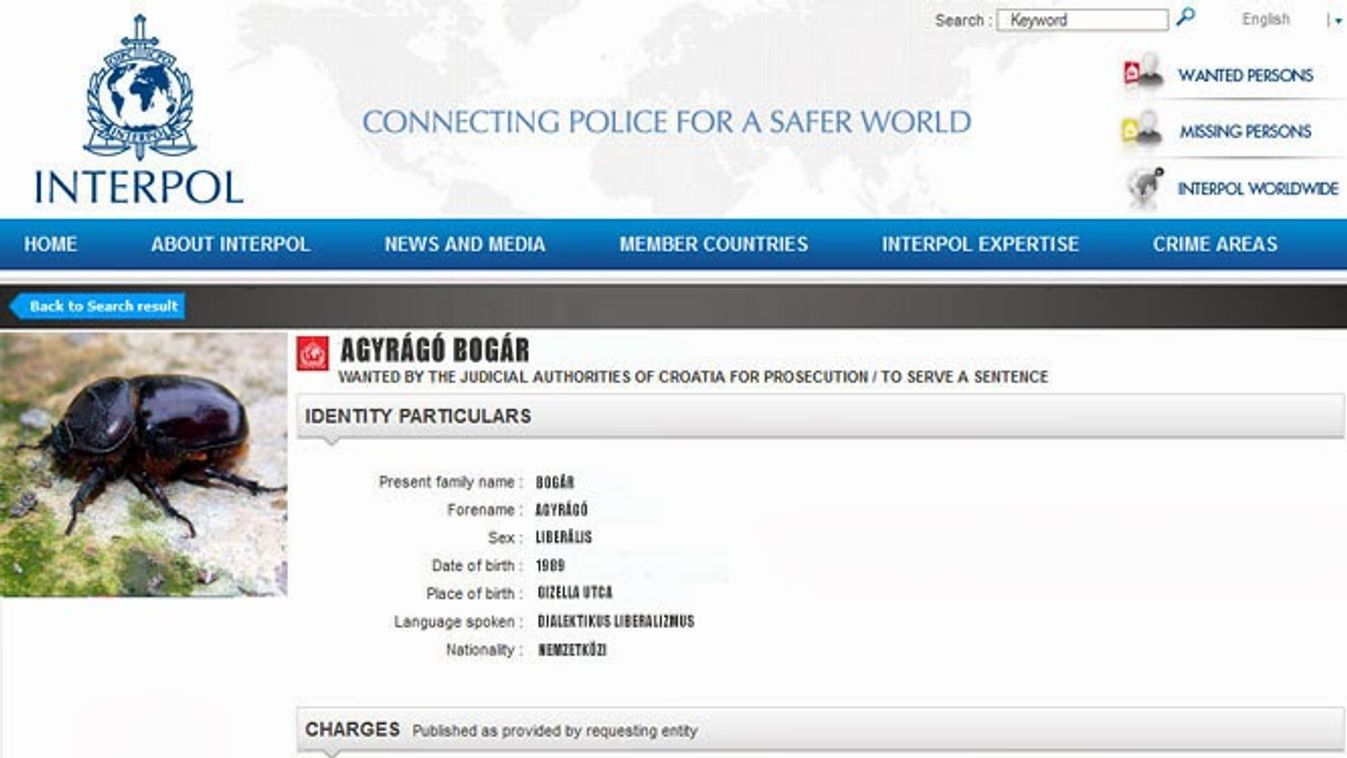The width and height of the screenshot is (1347, 758).
Task: Select language DIALEKTIKUS LIBERALIZMUS
Action: click(x=616, y=621)
